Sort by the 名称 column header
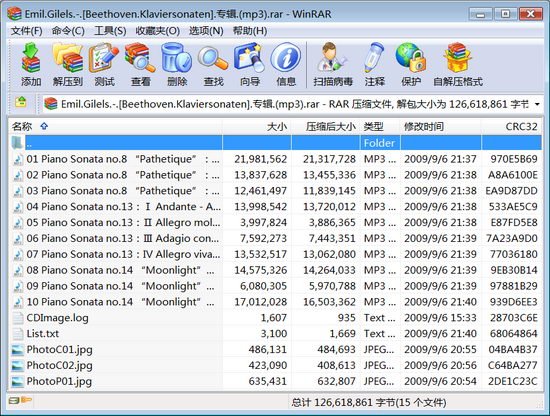The image size is (550, 416). click(116, 127)
